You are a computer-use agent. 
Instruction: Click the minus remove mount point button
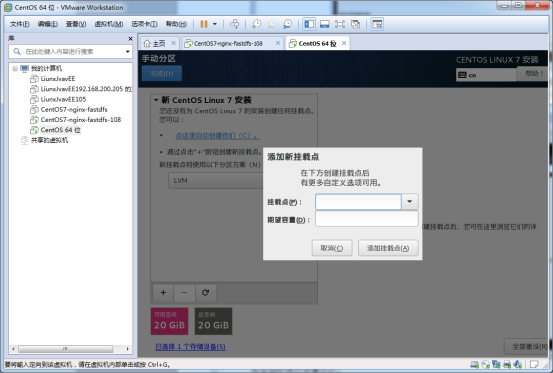pyautogui.click(x=184, y=293)
